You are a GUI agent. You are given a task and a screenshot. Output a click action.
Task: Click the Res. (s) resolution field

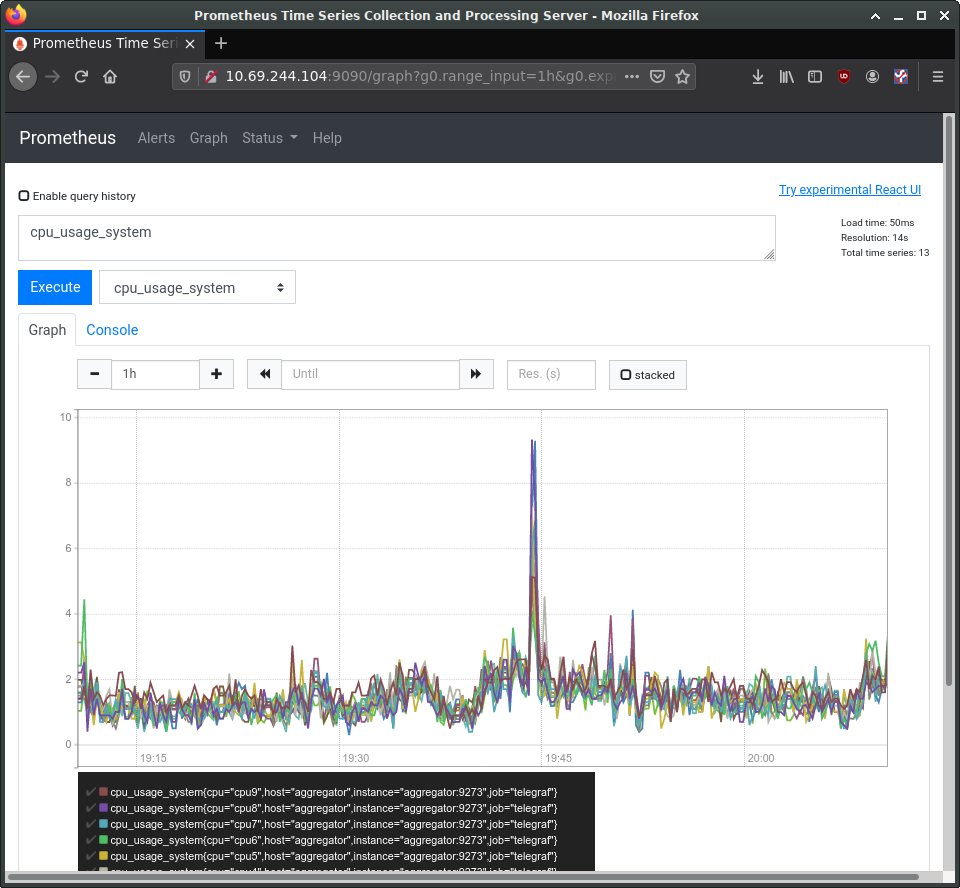[x=551, y=374]
